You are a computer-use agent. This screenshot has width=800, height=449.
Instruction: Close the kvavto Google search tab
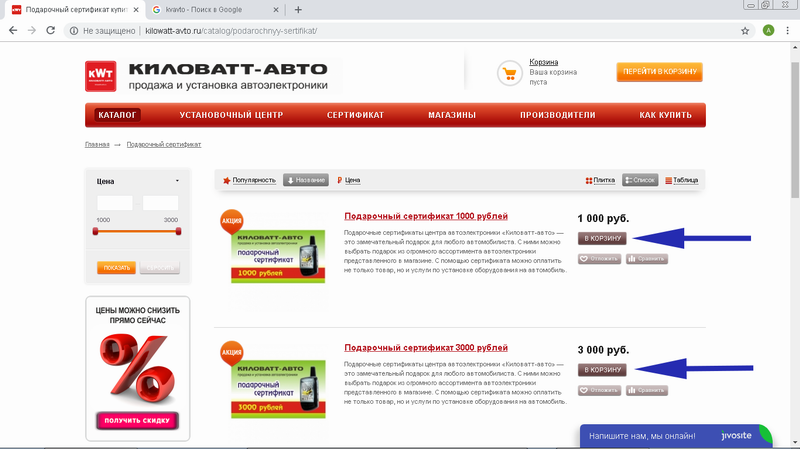click(276, 10)
